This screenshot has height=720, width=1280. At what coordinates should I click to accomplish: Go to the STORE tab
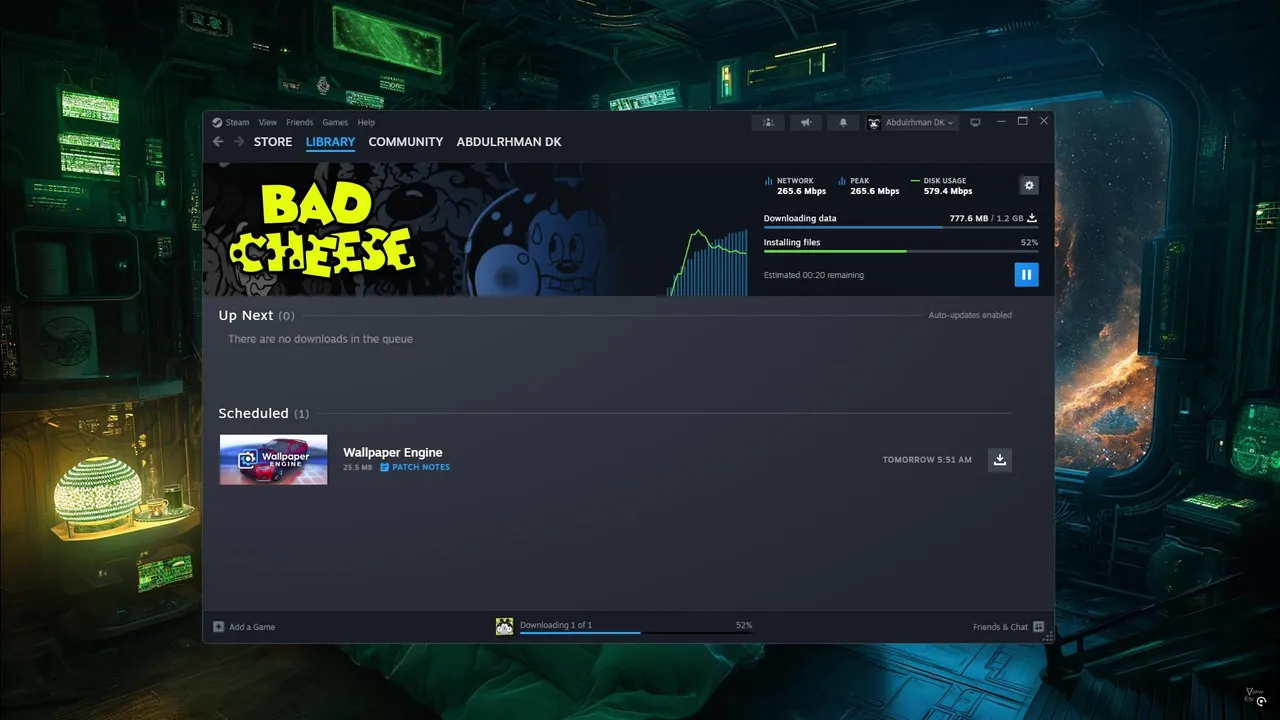coord(273,142)
